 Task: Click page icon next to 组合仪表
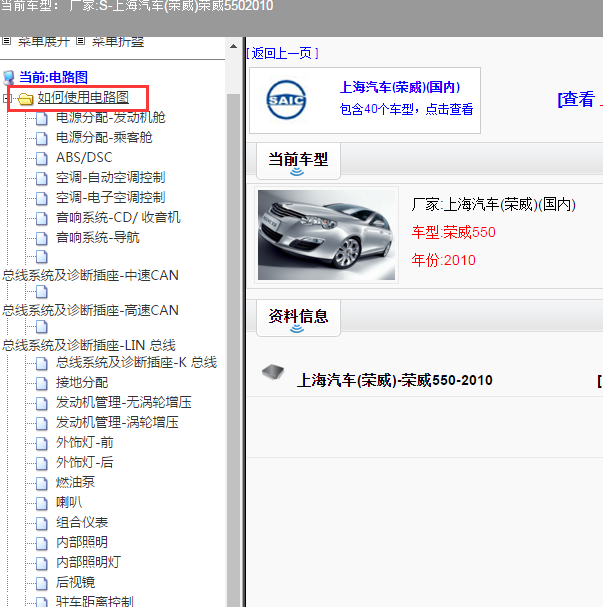pos(42,523)
